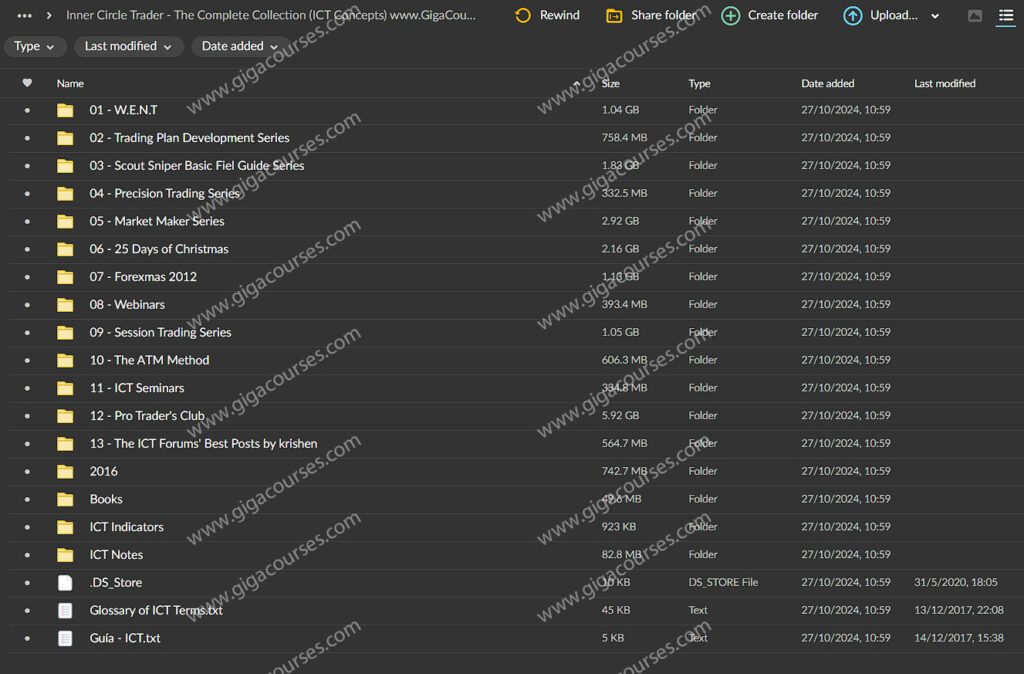This screenshot has height=674, width=1024.
Task: Click the favourite heart column icon
Action: coord(27,83)
